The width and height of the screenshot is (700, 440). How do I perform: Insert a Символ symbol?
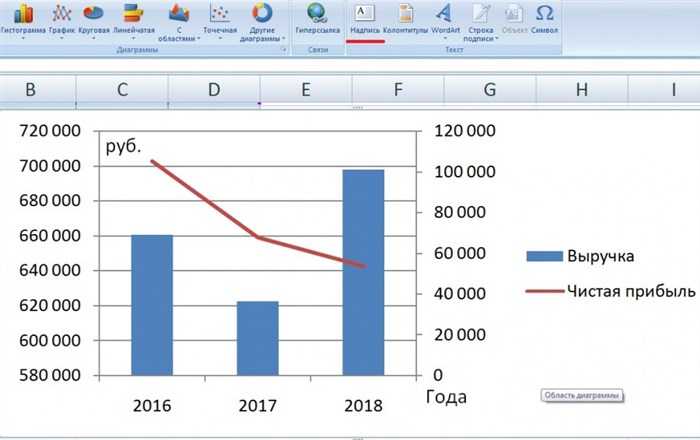(544, 19)
